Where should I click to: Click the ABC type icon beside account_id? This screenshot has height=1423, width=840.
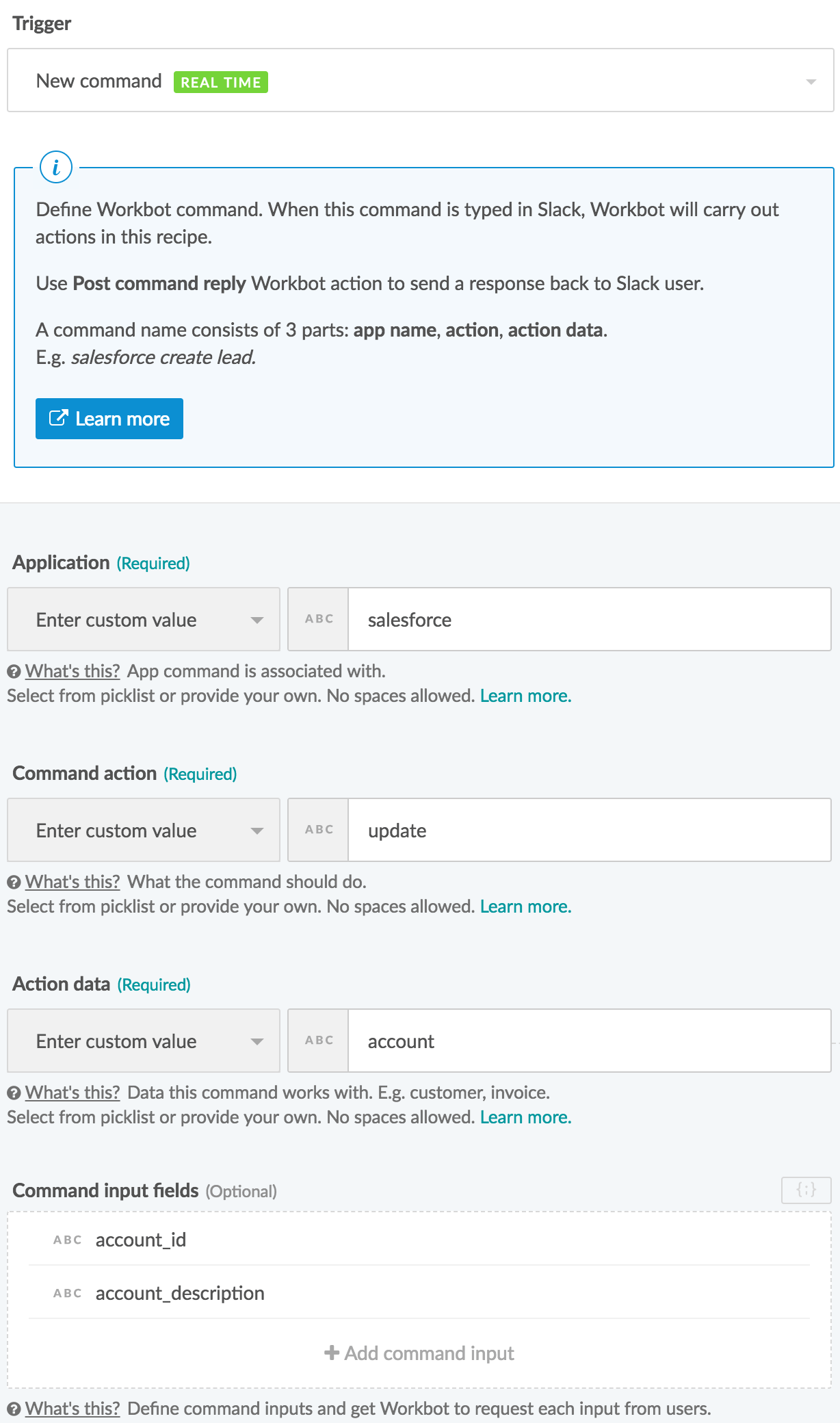click(x=68, y=1240)
